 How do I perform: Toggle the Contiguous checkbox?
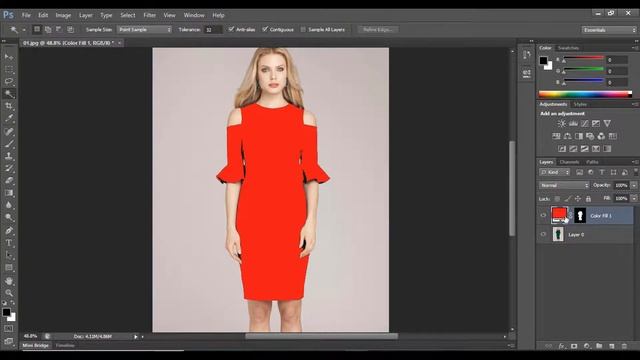click(x=265, y=29)
